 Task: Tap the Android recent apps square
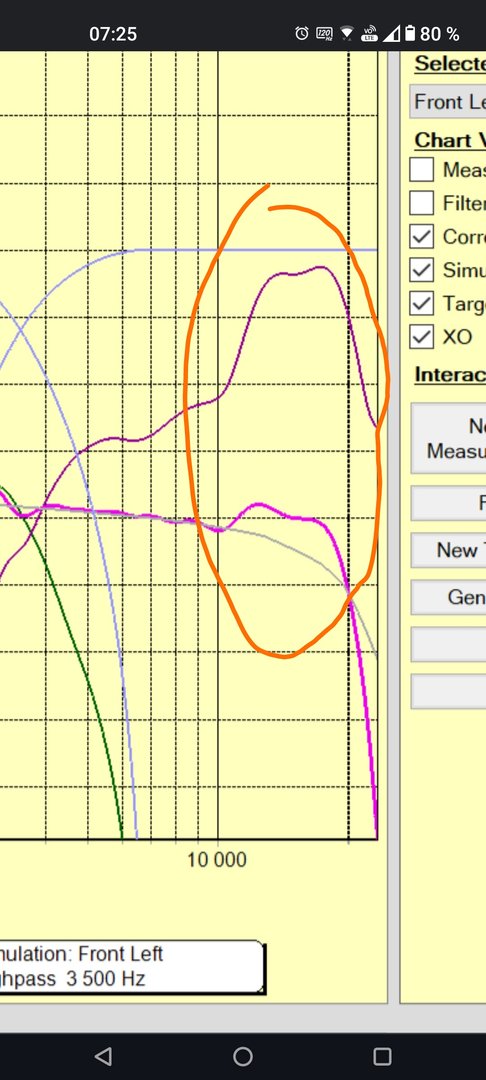click(382, 1056)
